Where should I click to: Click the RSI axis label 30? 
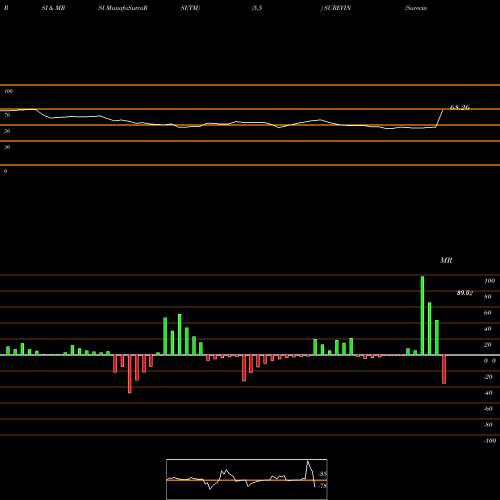[x=7, y=147]
